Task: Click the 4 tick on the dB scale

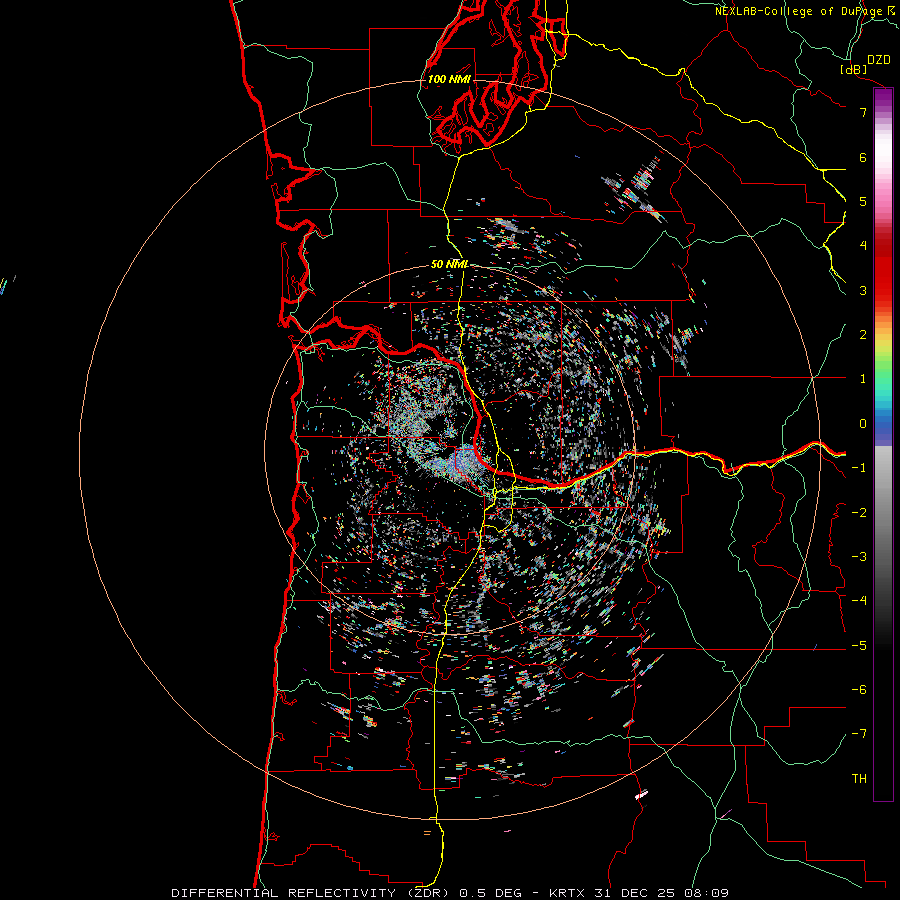Action: pyautogui.click(x=863, y=246)
